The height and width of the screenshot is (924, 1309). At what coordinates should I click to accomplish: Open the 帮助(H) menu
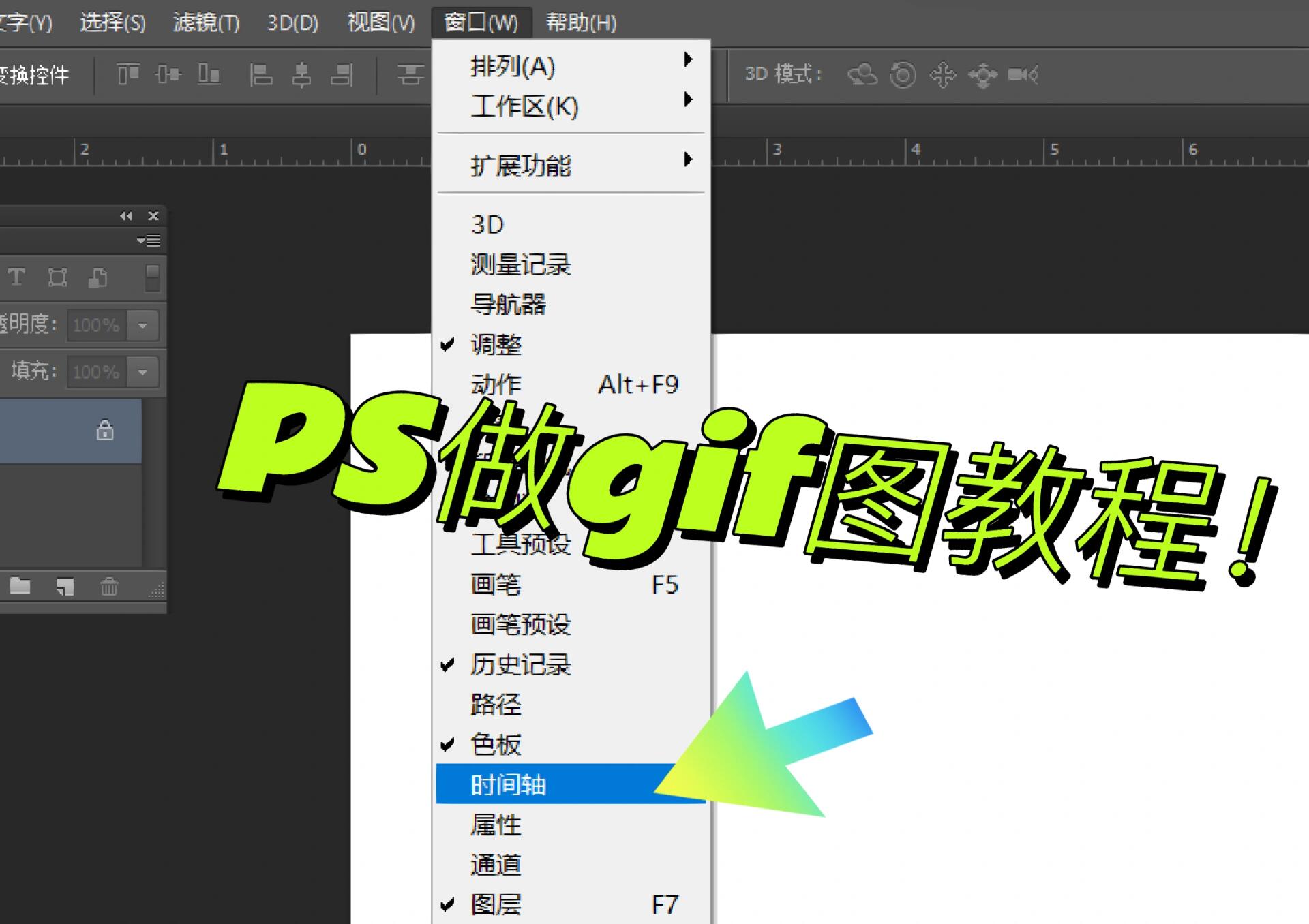pos(581,22)
